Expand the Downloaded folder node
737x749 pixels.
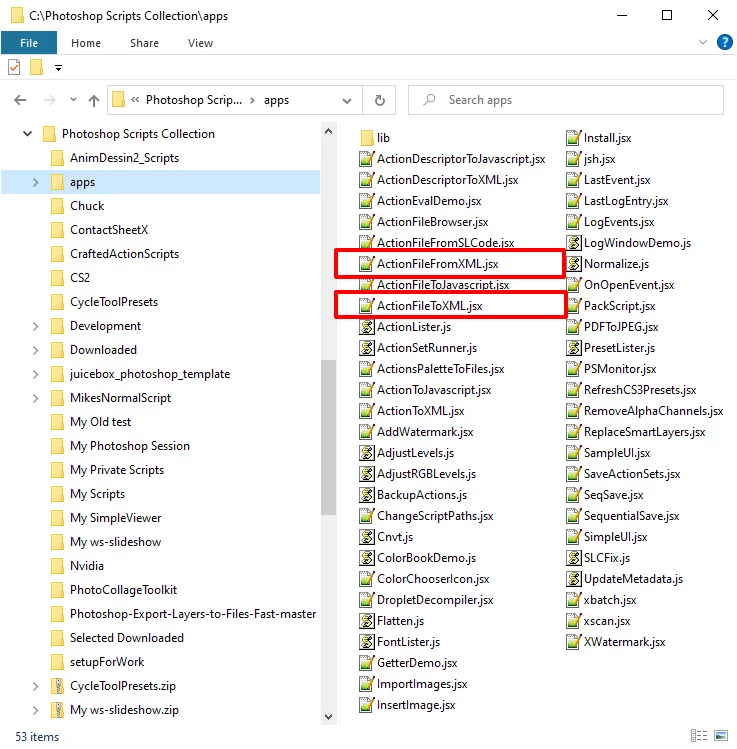35,350
